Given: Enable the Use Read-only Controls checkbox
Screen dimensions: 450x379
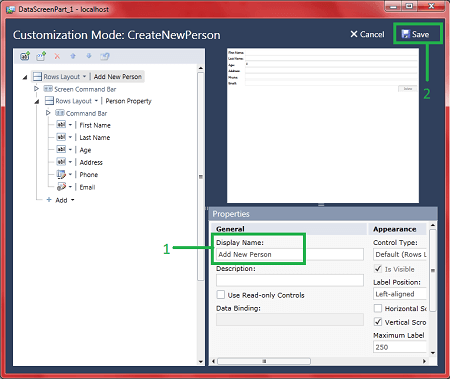Looking at the screenshot, I should (221, 295).
